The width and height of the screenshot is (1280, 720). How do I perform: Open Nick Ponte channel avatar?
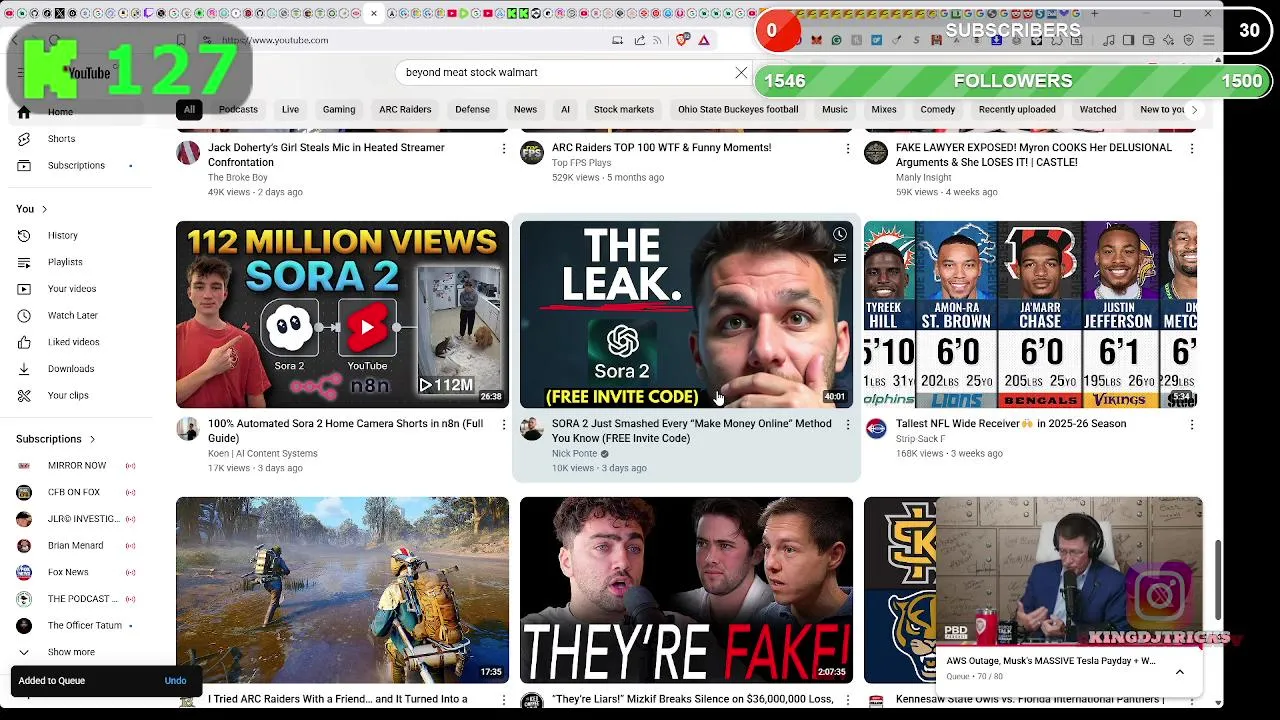[x=532, y=429]
